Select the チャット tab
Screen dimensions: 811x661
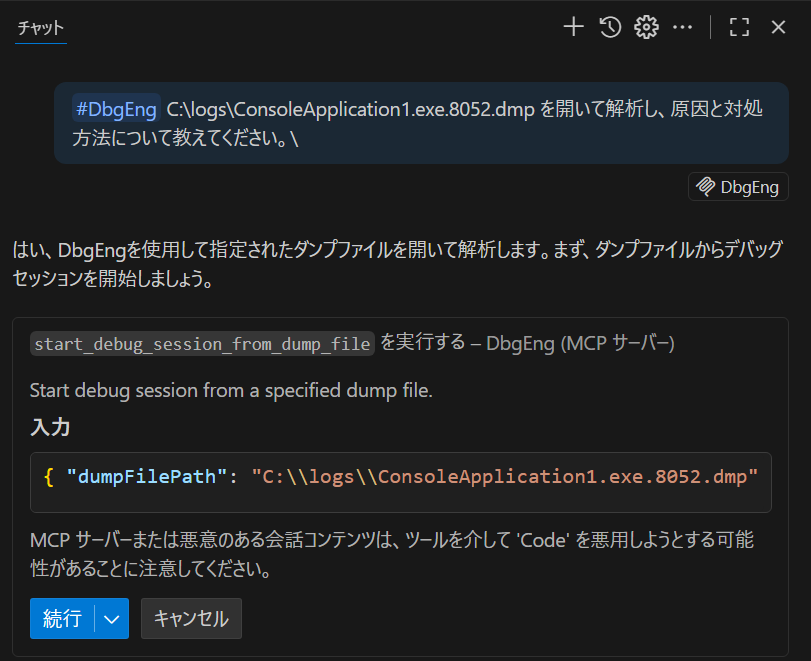(x=40, y=28)
